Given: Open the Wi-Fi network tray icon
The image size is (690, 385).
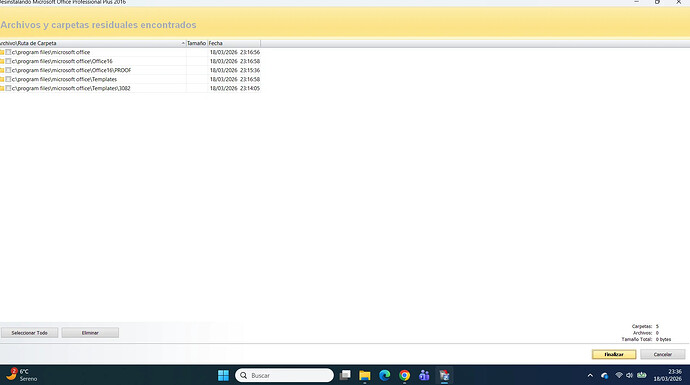Looking at the screenshot, I should 619,375.
